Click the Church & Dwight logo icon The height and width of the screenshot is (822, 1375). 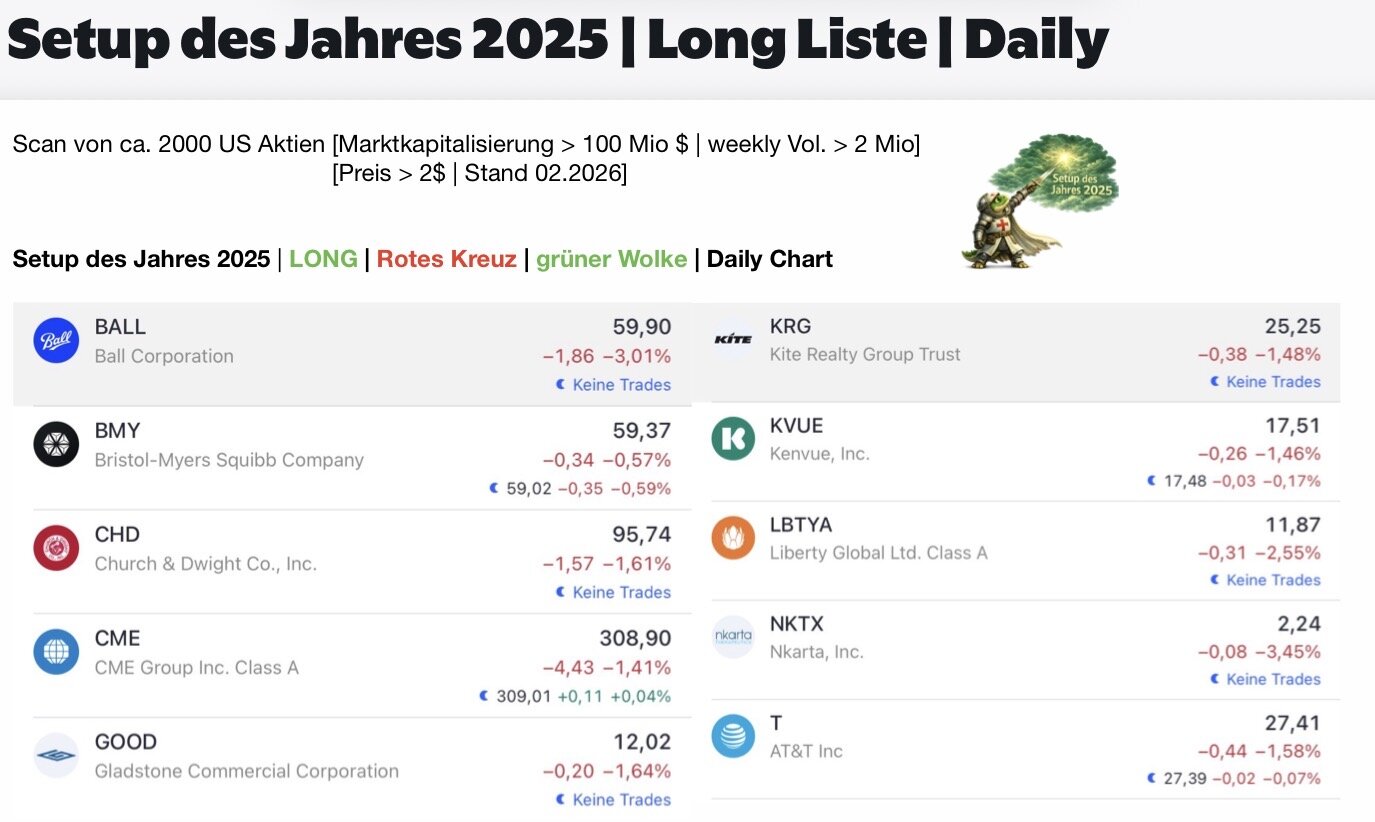pos(56,548)
